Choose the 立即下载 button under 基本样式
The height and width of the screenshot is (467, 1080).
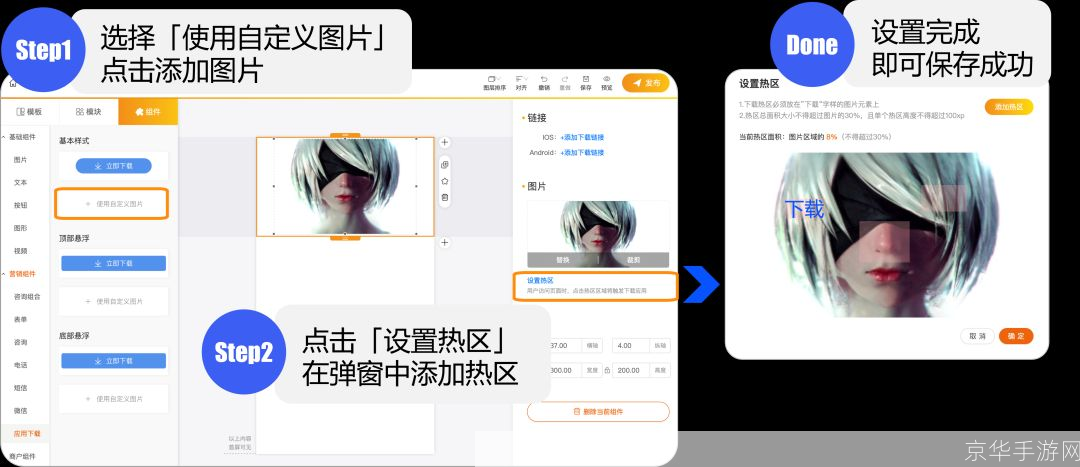pyautogui.click(x=114, y=166)
